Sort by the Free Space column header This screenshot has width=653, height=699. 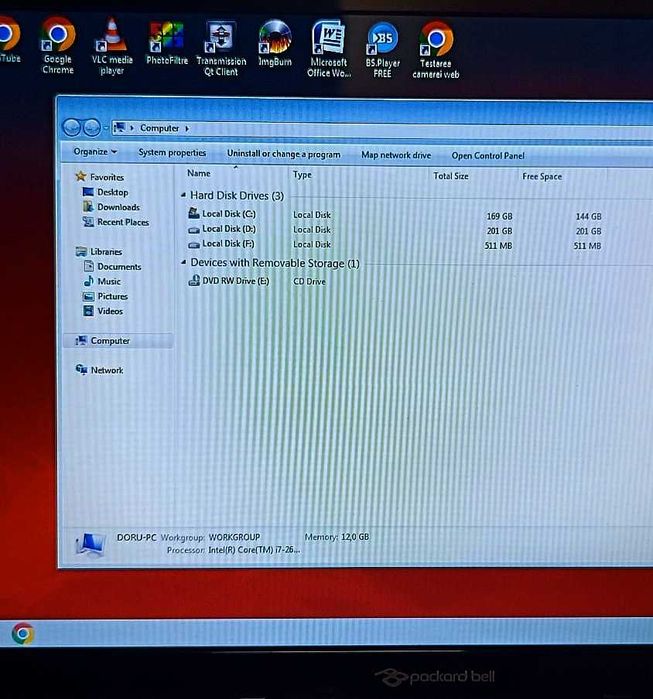[542, 177]
